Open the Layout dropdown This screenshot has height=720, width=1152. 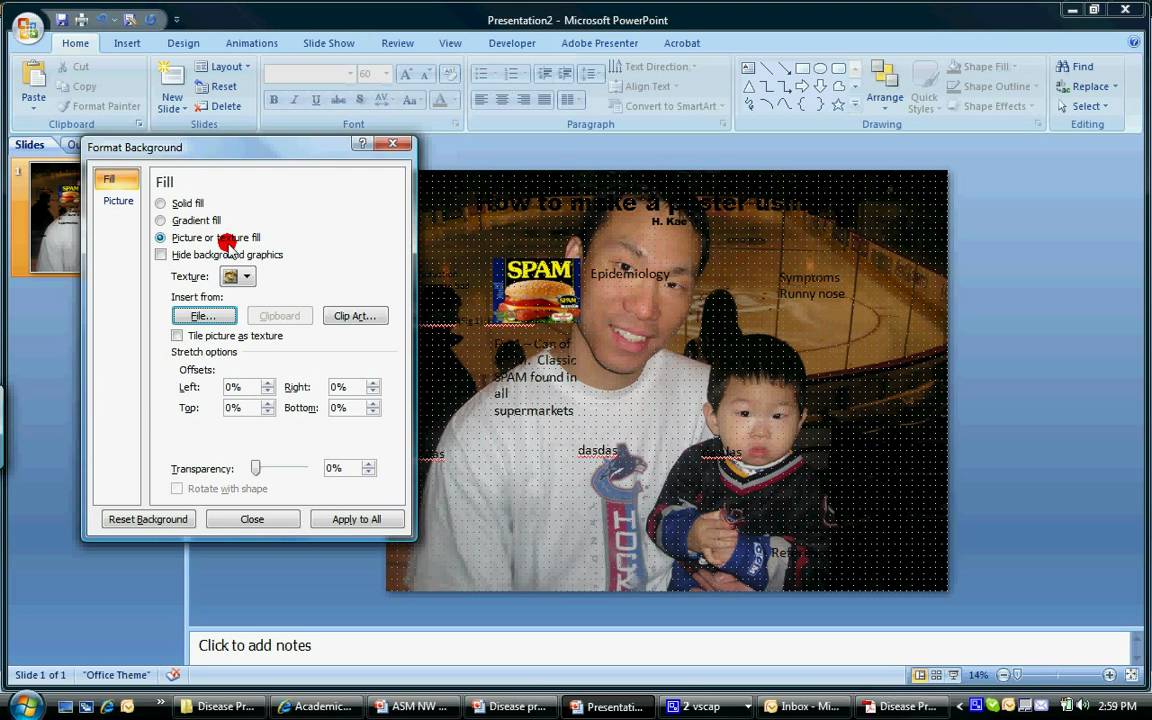[x=223, y=66]
